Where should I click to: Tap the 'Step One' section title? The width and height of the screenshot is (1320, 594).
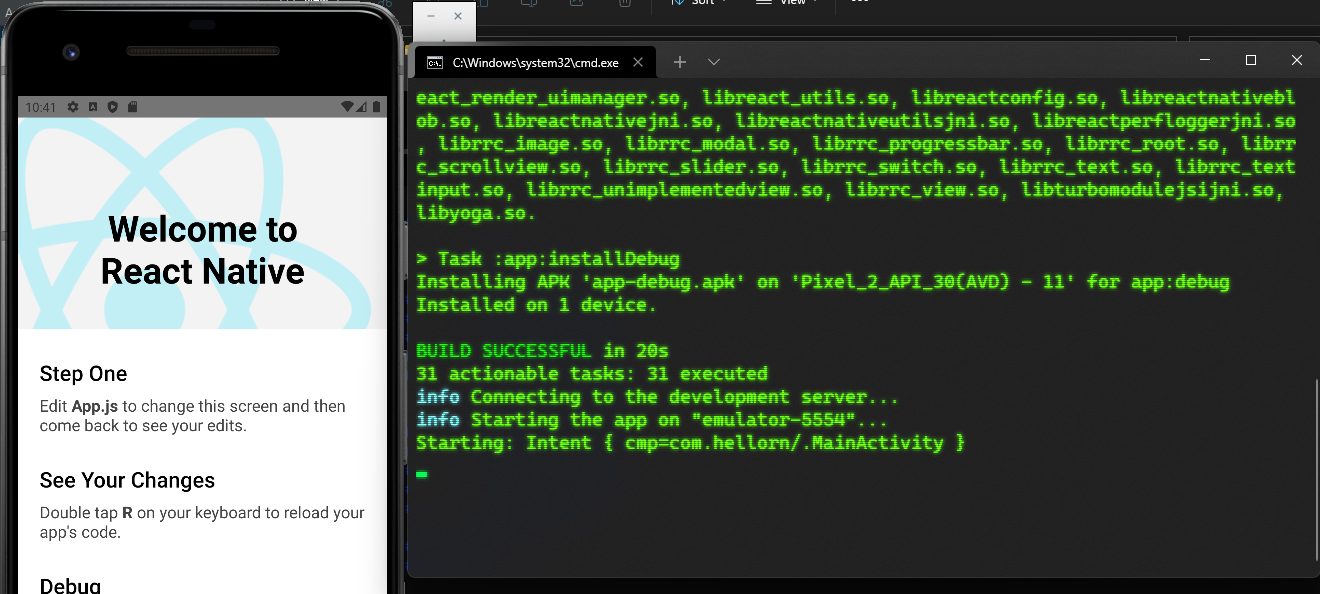click(84, 374)
